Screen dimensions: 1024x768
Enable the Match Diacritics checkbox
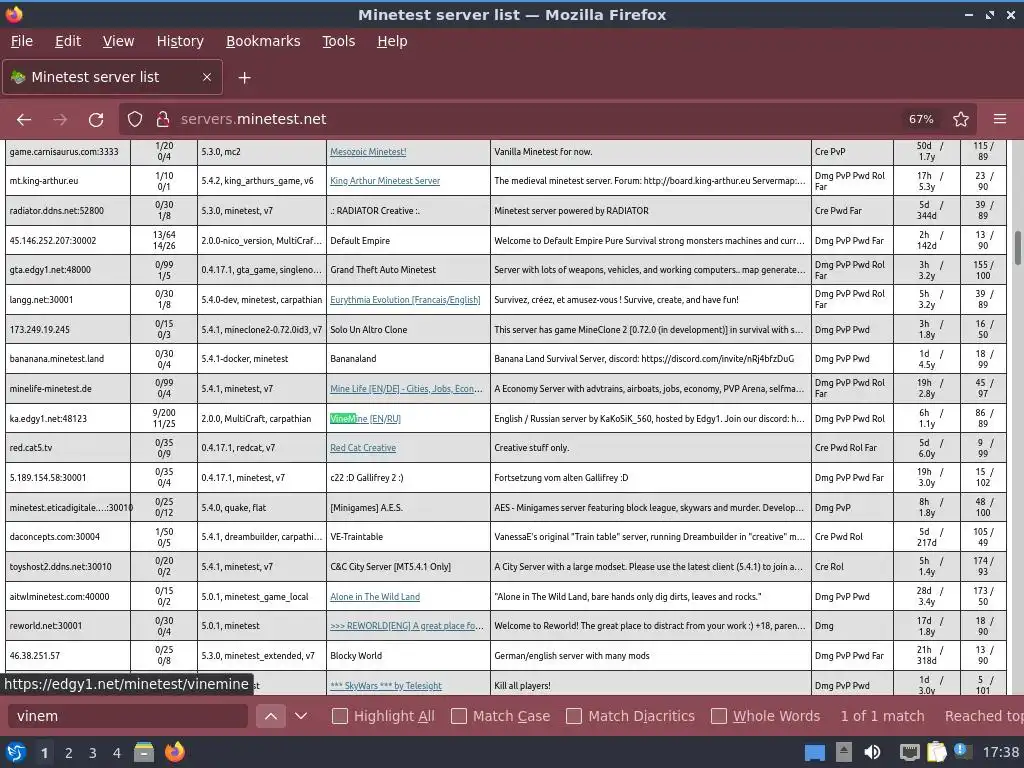(x=573, y=716)
